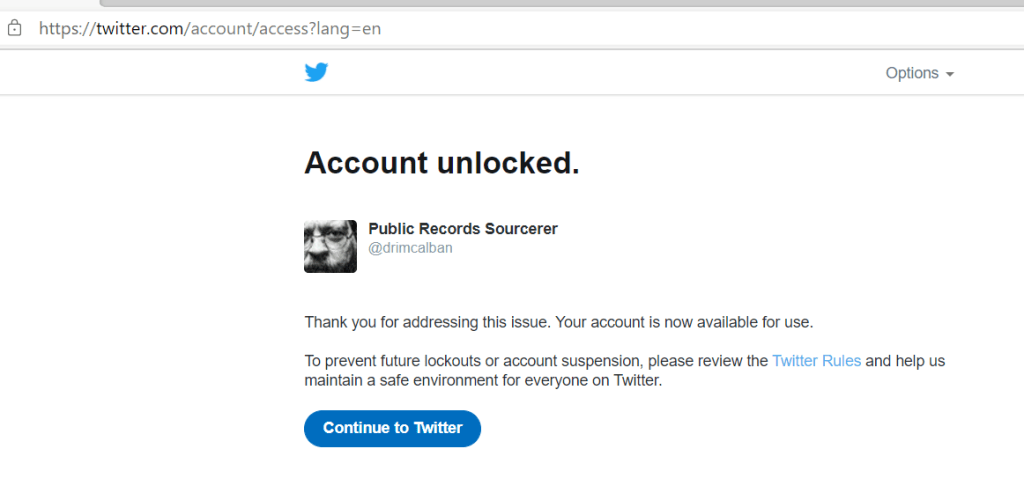Screen dimensions: 1024x493
Task: Click 'Your account is now available for use' text
Action: 684,322
